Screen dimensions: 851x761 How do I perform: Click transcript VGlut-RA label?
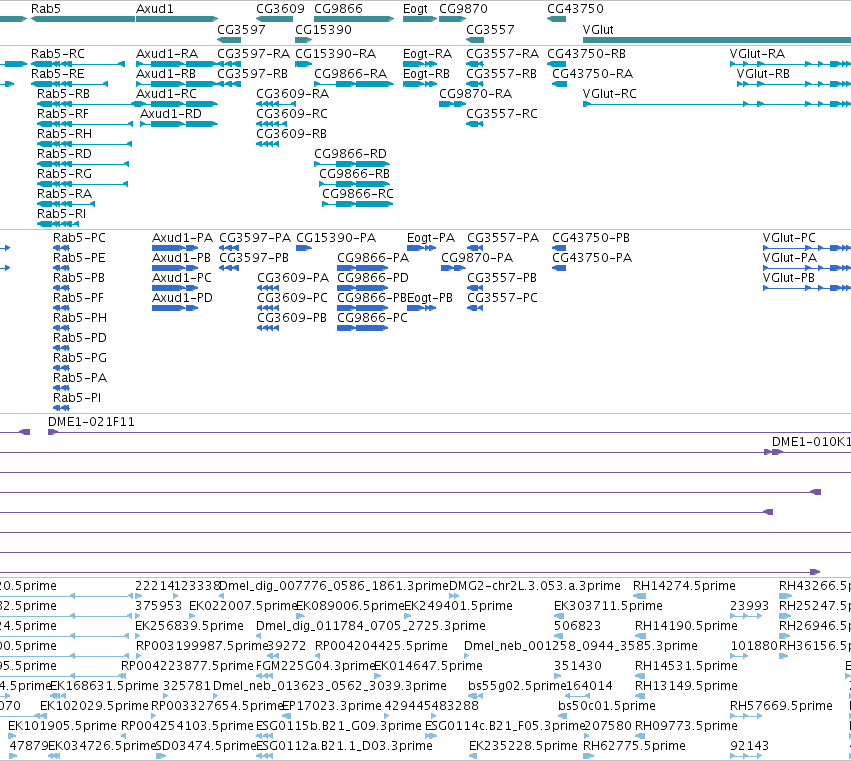757,54
